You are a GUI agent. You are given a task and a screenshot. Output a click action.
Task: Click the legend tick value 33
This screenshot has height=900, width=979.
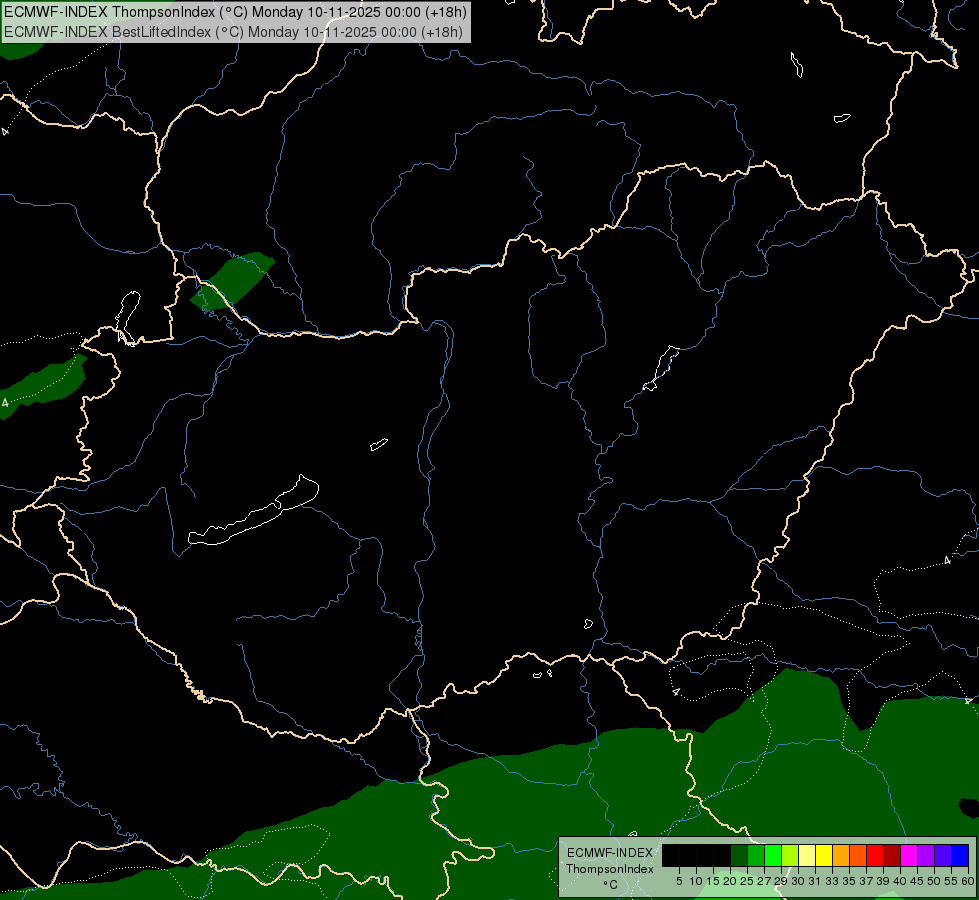click(832, 881)
